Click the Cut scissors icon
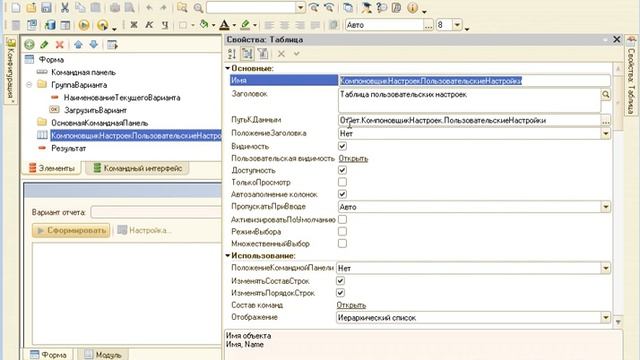Image resolution: width=640 pixels, height=360 pixels. tap(64, 7)
